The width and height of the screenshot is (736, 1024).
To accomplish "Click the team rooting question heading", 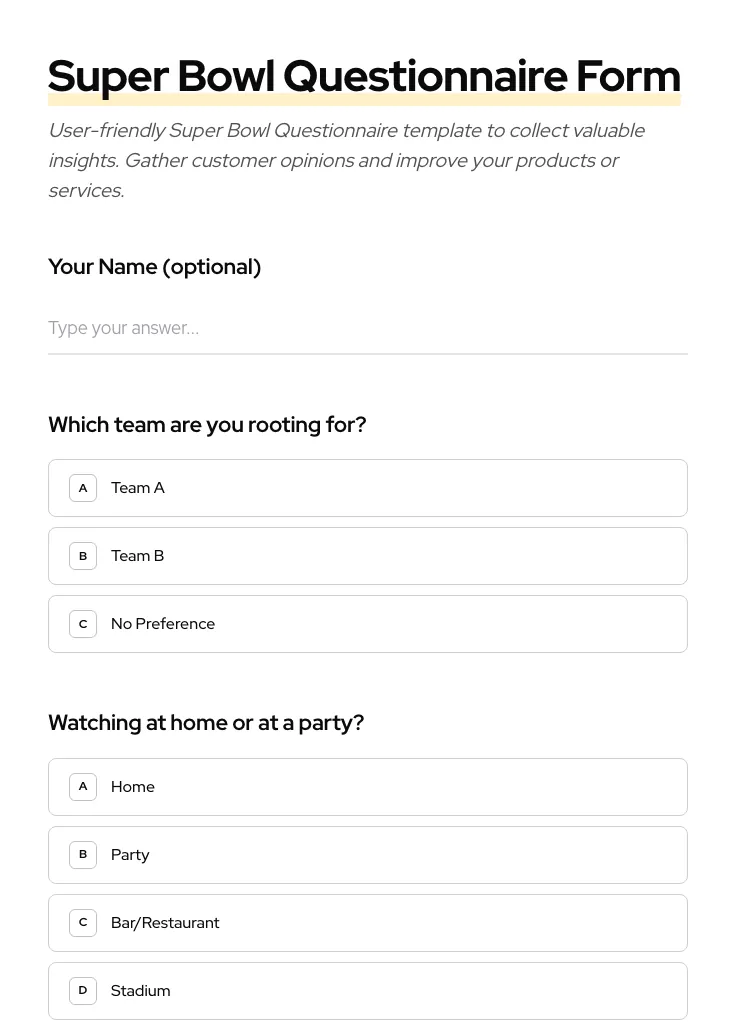I will point(207,424).
